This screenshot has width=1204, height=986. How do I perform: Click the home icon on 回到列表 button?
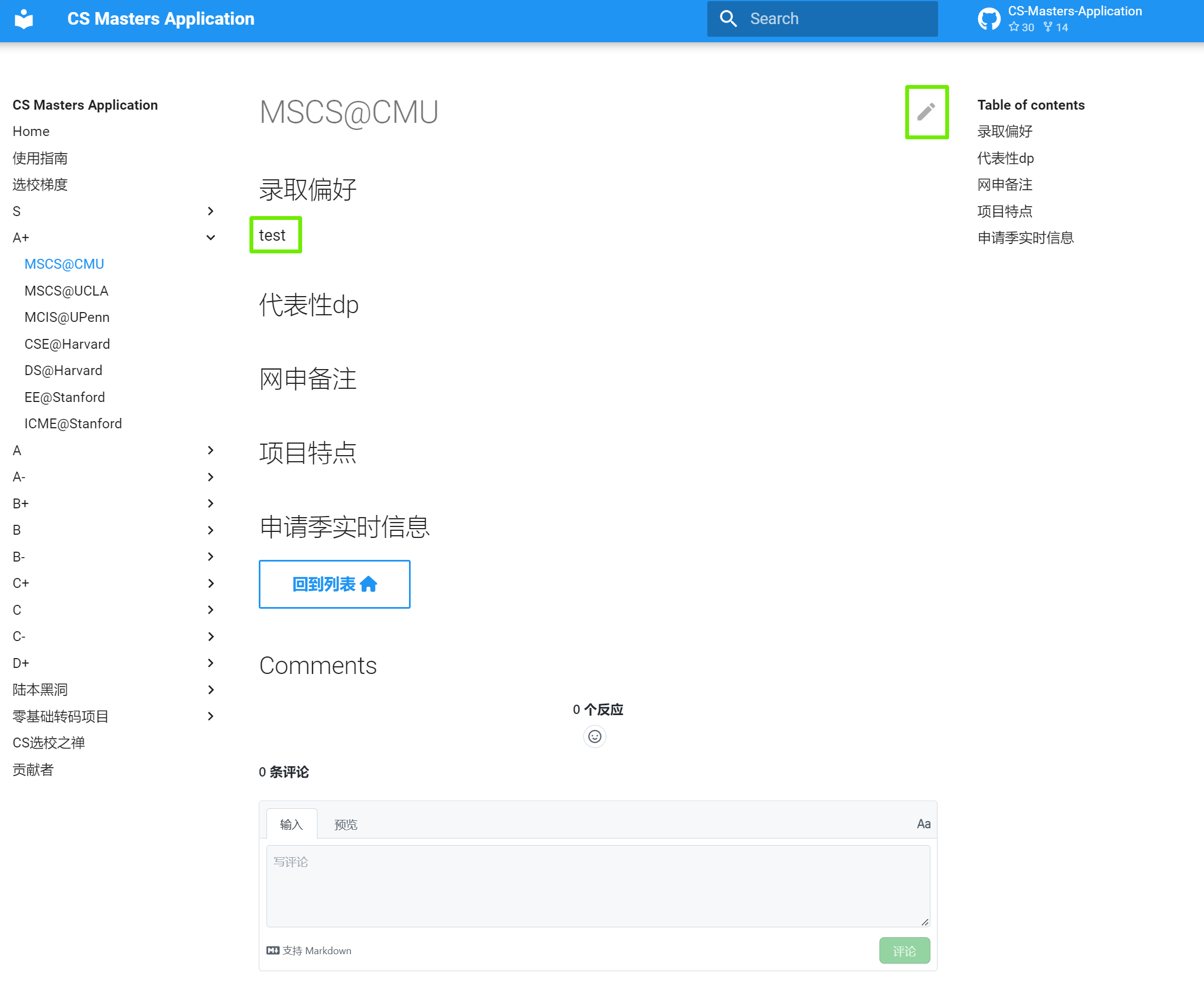[368, 584]
